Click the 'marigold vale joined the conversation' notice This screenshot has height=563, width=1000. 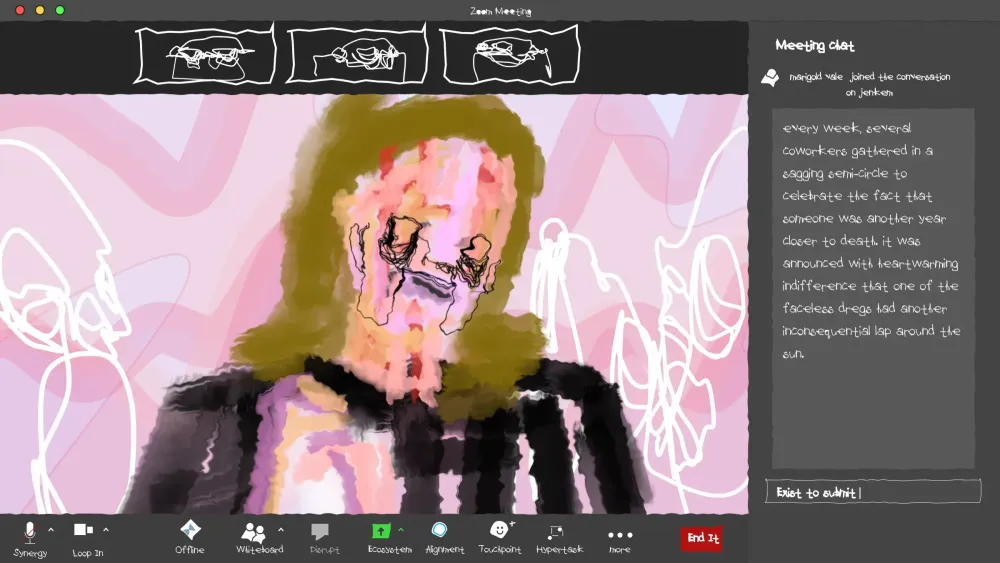coord(869,84)
